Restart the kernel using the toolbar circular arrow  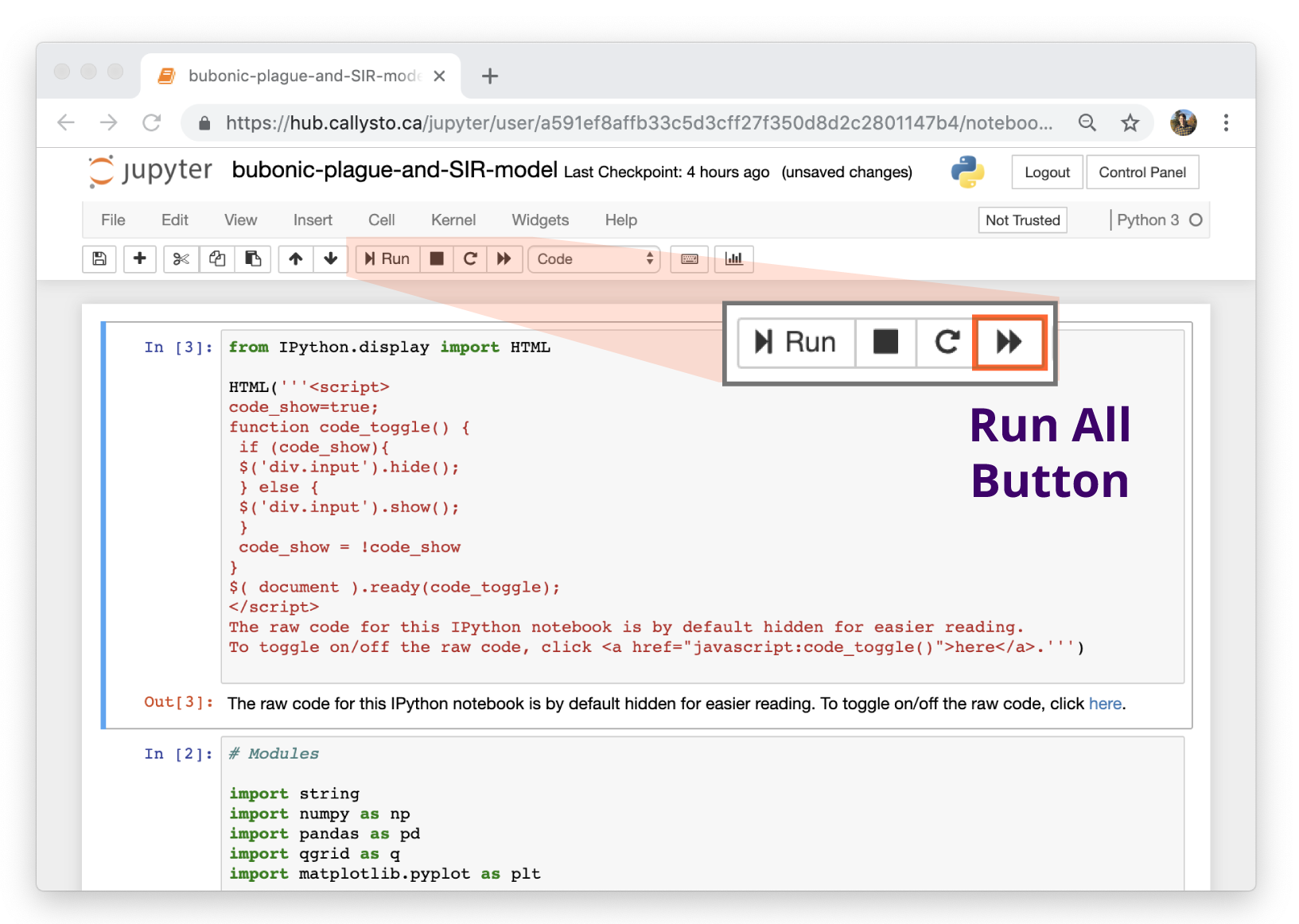click(470, 259)
